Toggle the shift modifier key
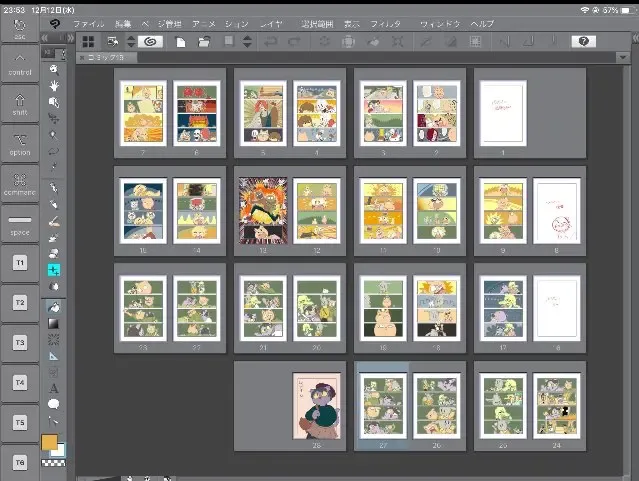Viewport: 639px width, 481px height. coord(20,104)
